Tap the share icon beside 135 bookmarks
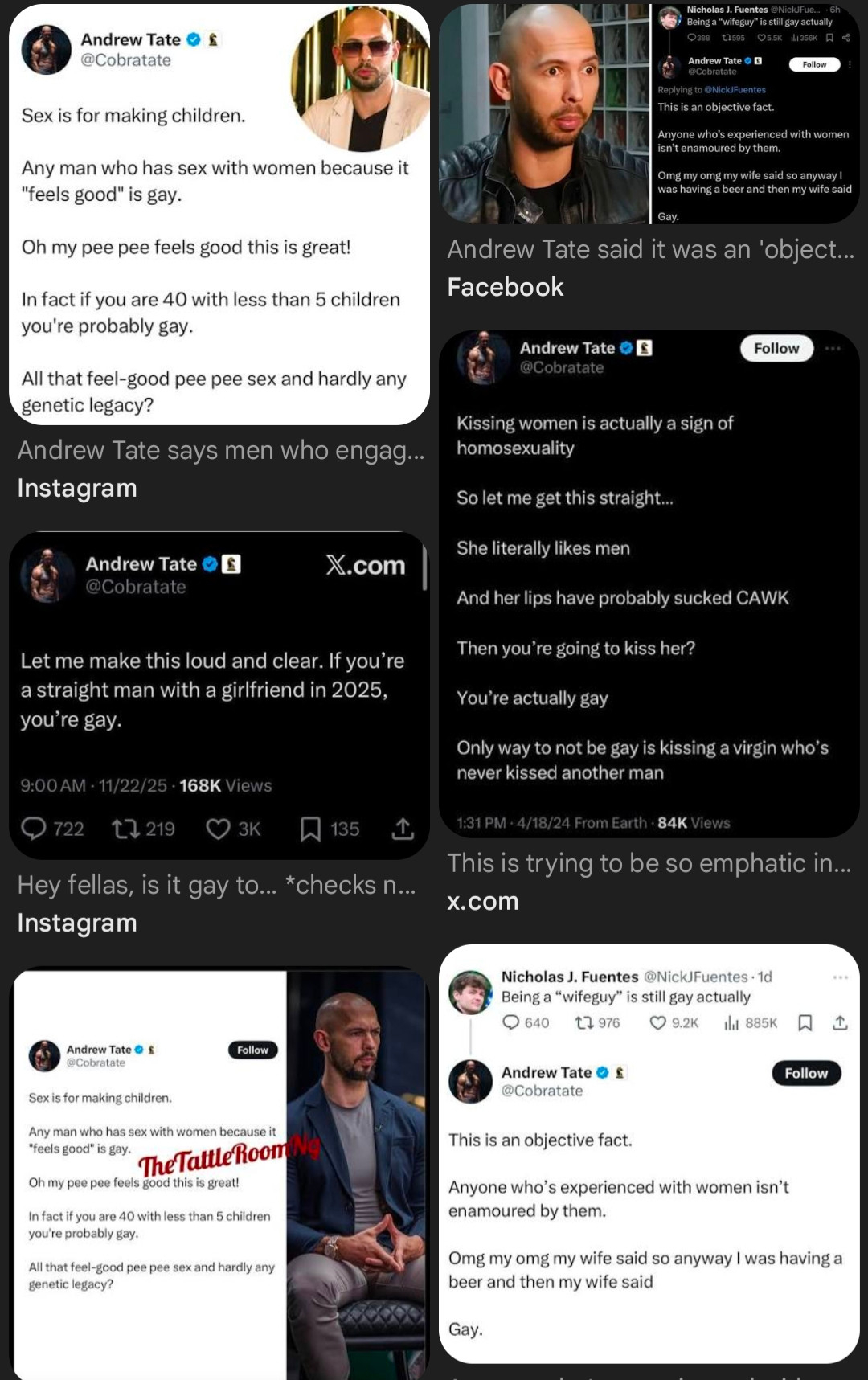Screen dimensions: 868x1380 click(x=403, y=829)
